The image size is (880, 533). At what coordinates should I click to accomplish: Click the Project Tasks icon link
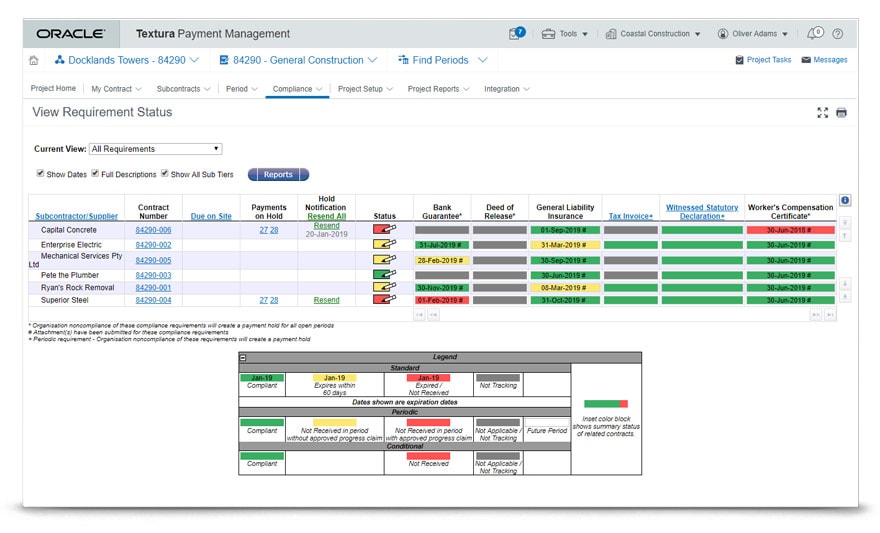click(739, 60)
